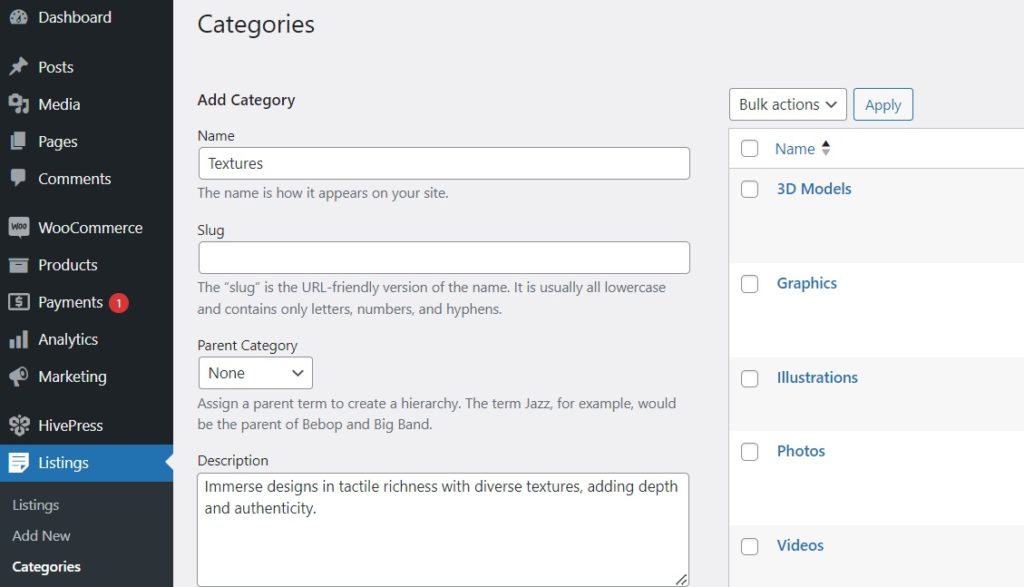
Task: Check the Videos category checkbox
Action: (749, 546)
